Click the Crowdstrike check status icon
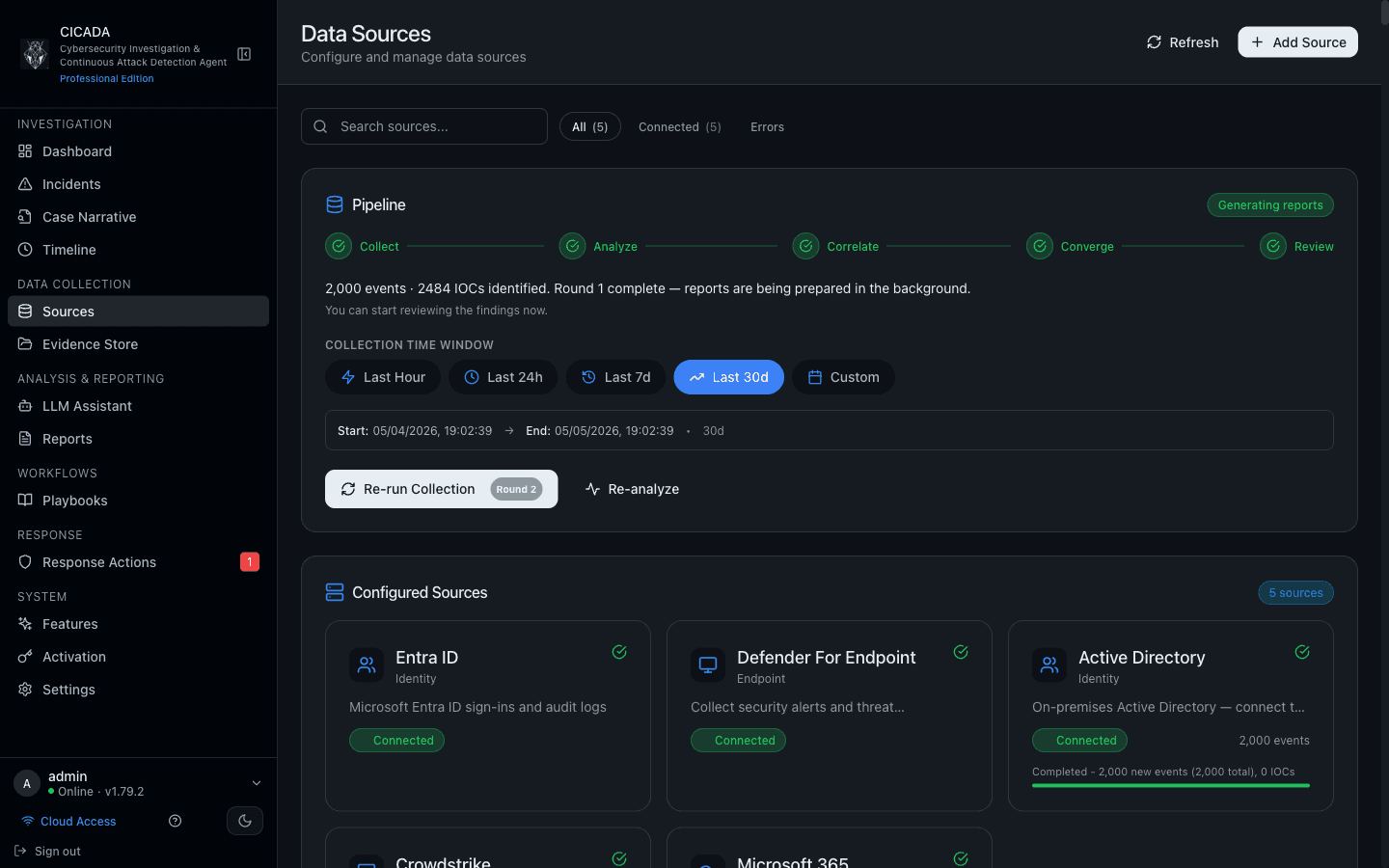This screenshot has width=1389, height=868. [x=619, y=858]
